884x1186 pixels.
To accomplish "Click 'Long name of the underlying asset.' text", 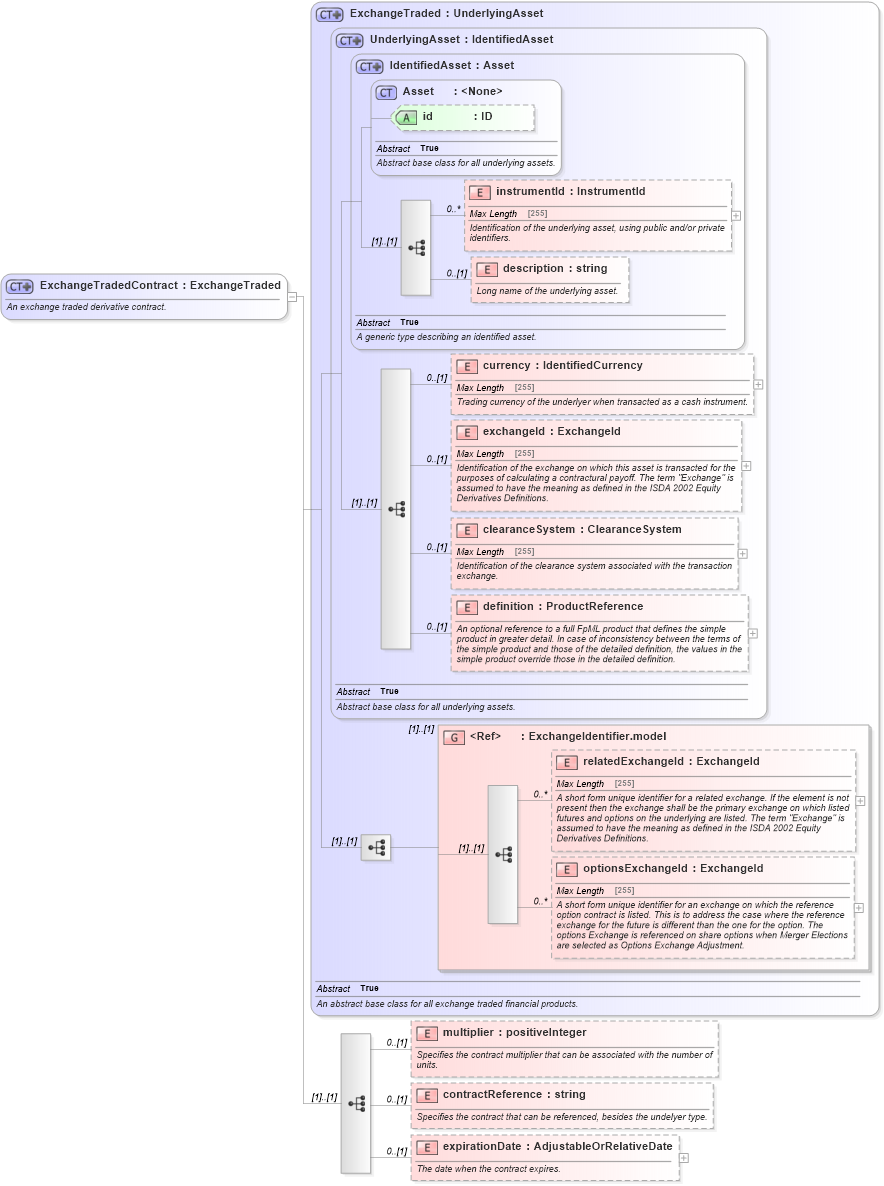I will point(547,291).
